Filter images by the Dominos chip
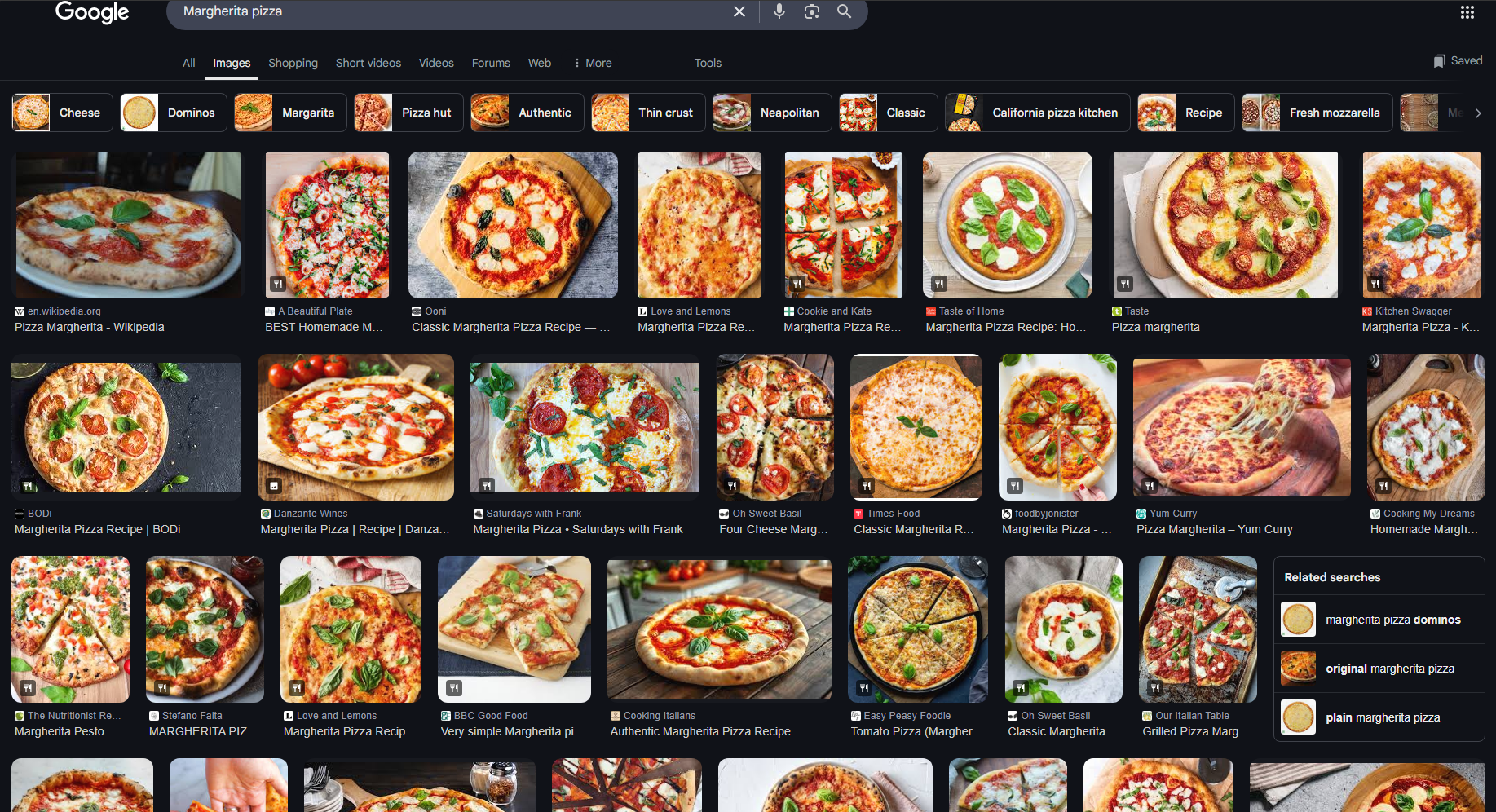This screenshot has width=1496, height=812. tap(174, 113)
